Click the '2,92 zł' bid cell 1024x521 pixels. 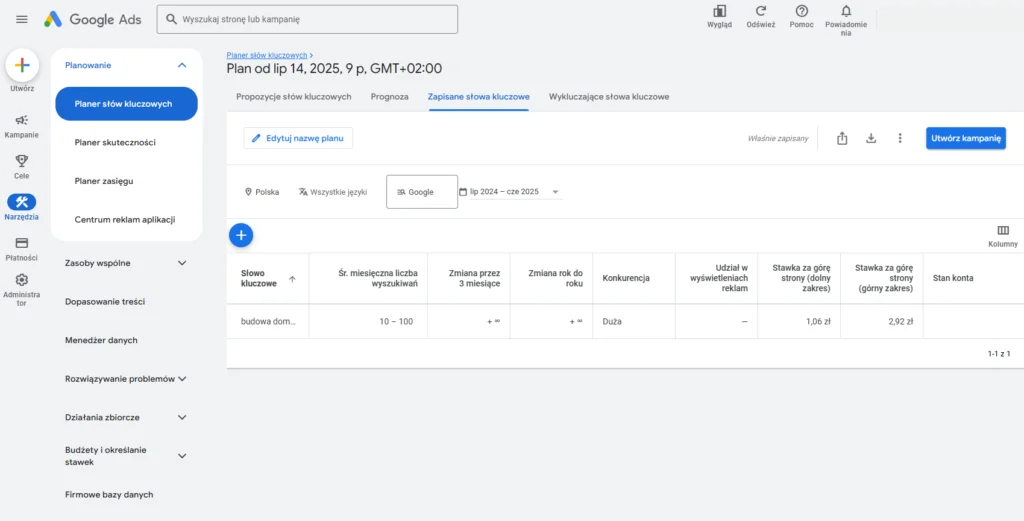(x=901, y=321)
